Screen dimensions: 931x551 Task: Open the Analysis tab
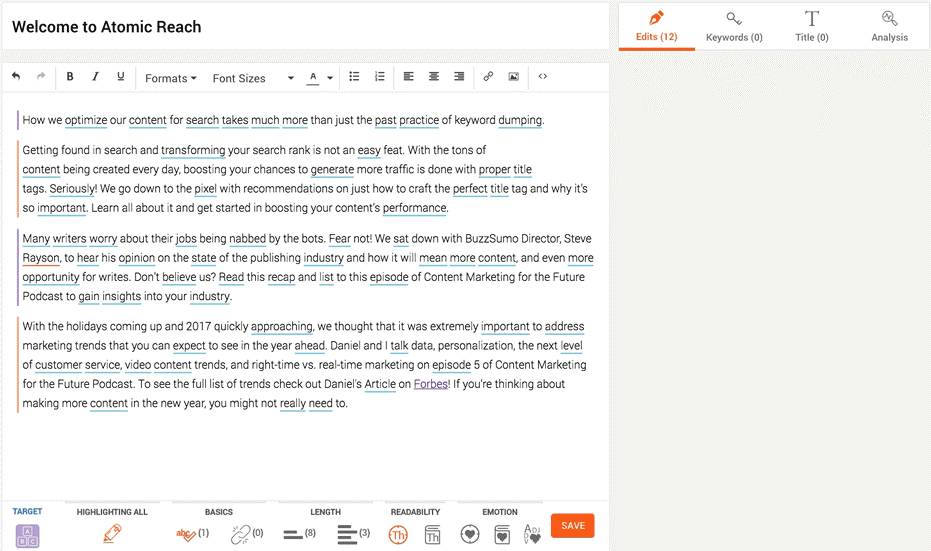(x=889, y=27)
